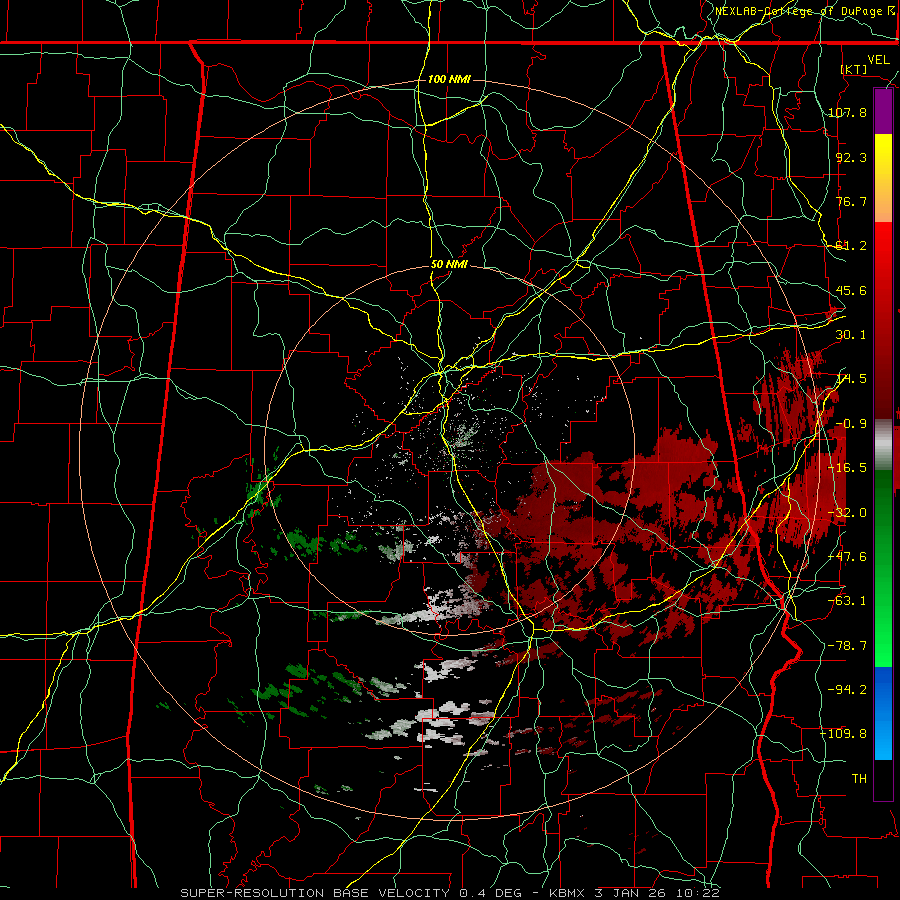
Task: Select the -109.8 velocity scale value
Action: [843, 734]
